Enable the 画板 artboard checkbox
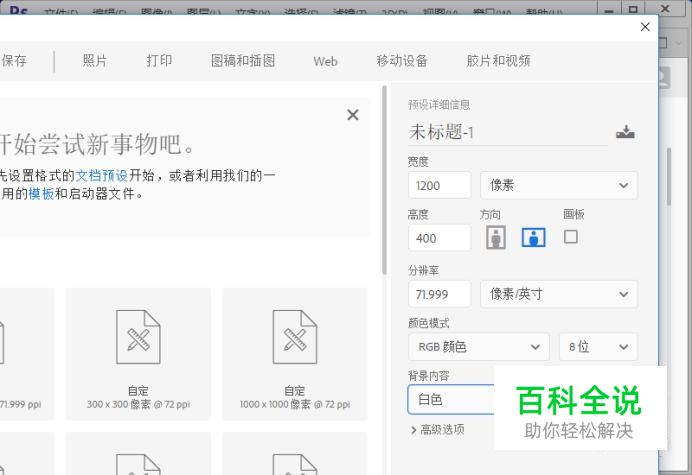 [571, 237]
